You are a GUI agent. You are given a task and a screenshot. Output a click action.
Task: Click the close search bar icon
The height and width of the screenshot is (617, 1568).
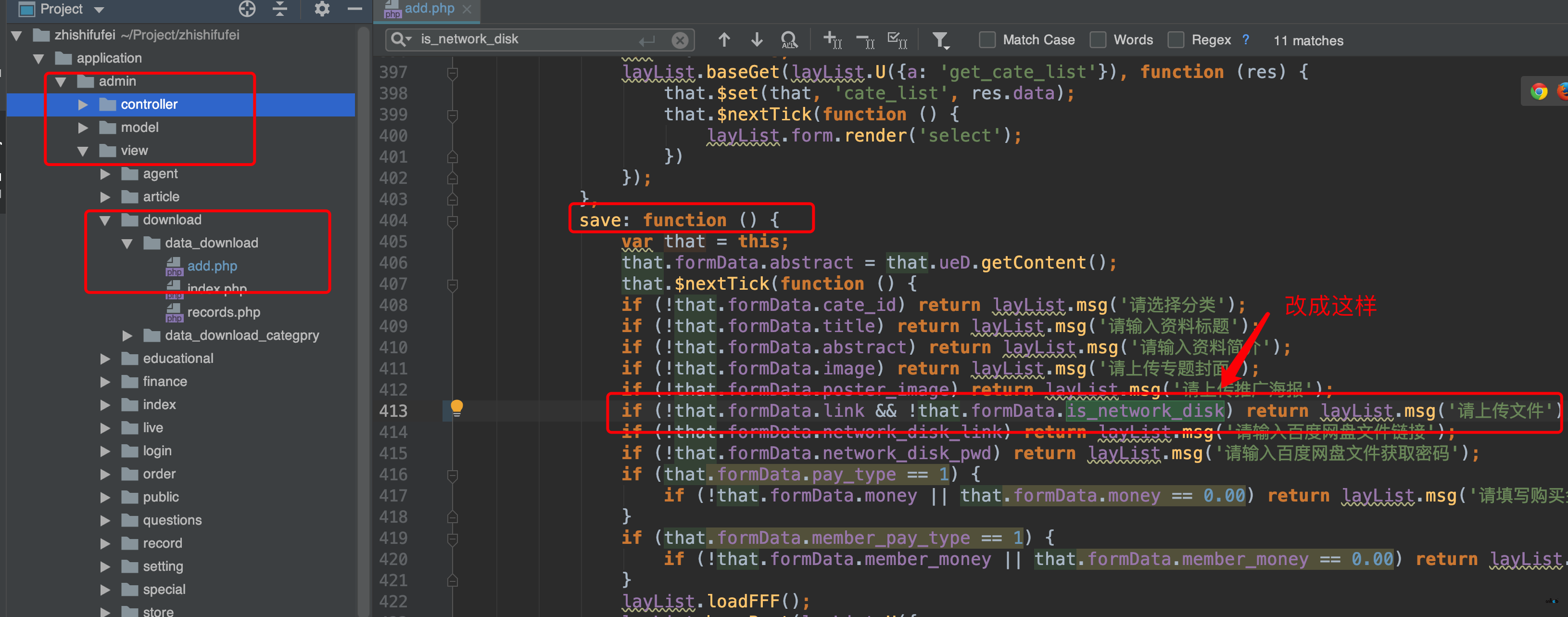pos(680,40)
